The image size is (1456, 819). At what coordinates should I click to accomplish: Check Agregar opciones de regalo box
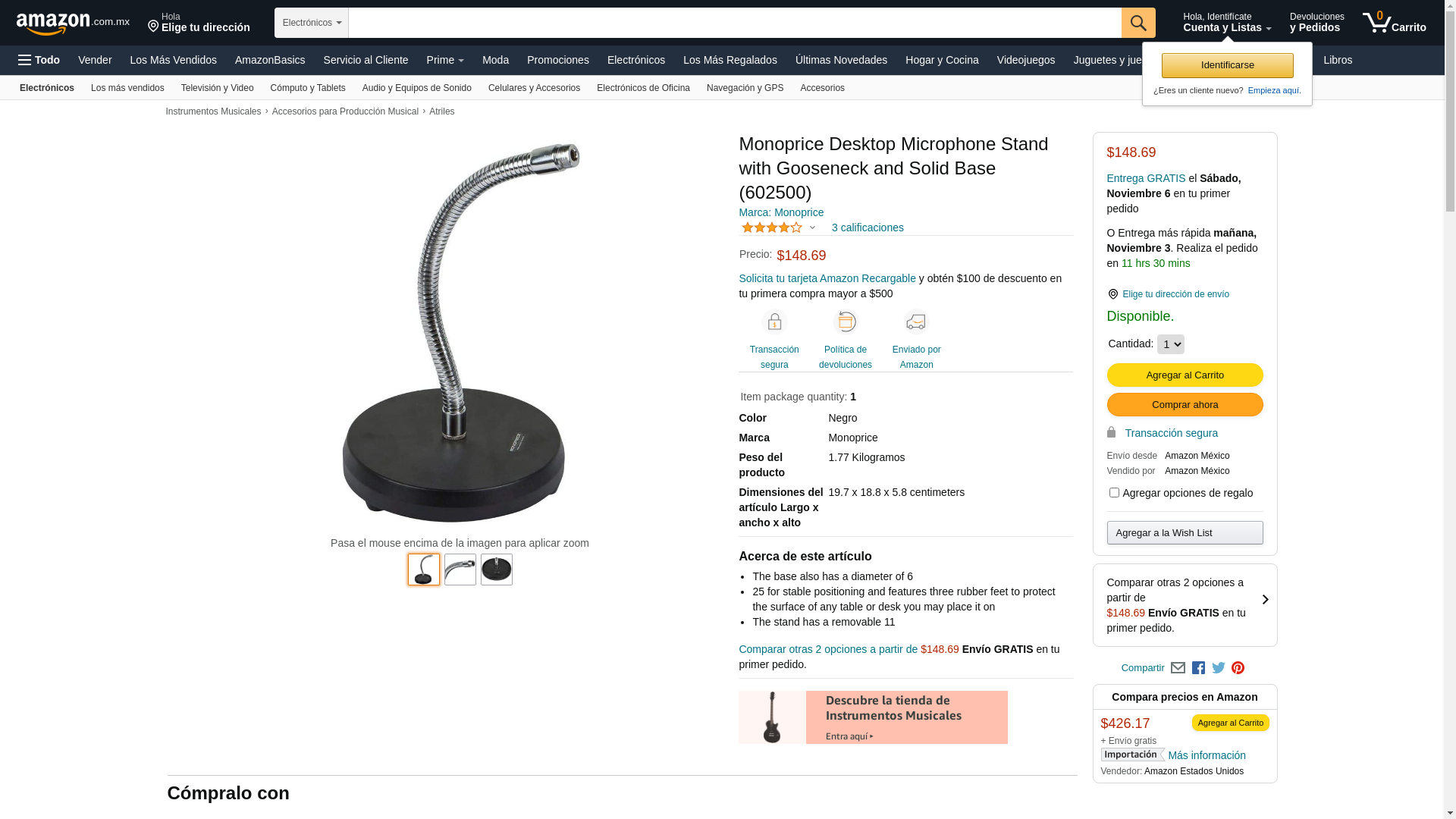coord(1114,493)
